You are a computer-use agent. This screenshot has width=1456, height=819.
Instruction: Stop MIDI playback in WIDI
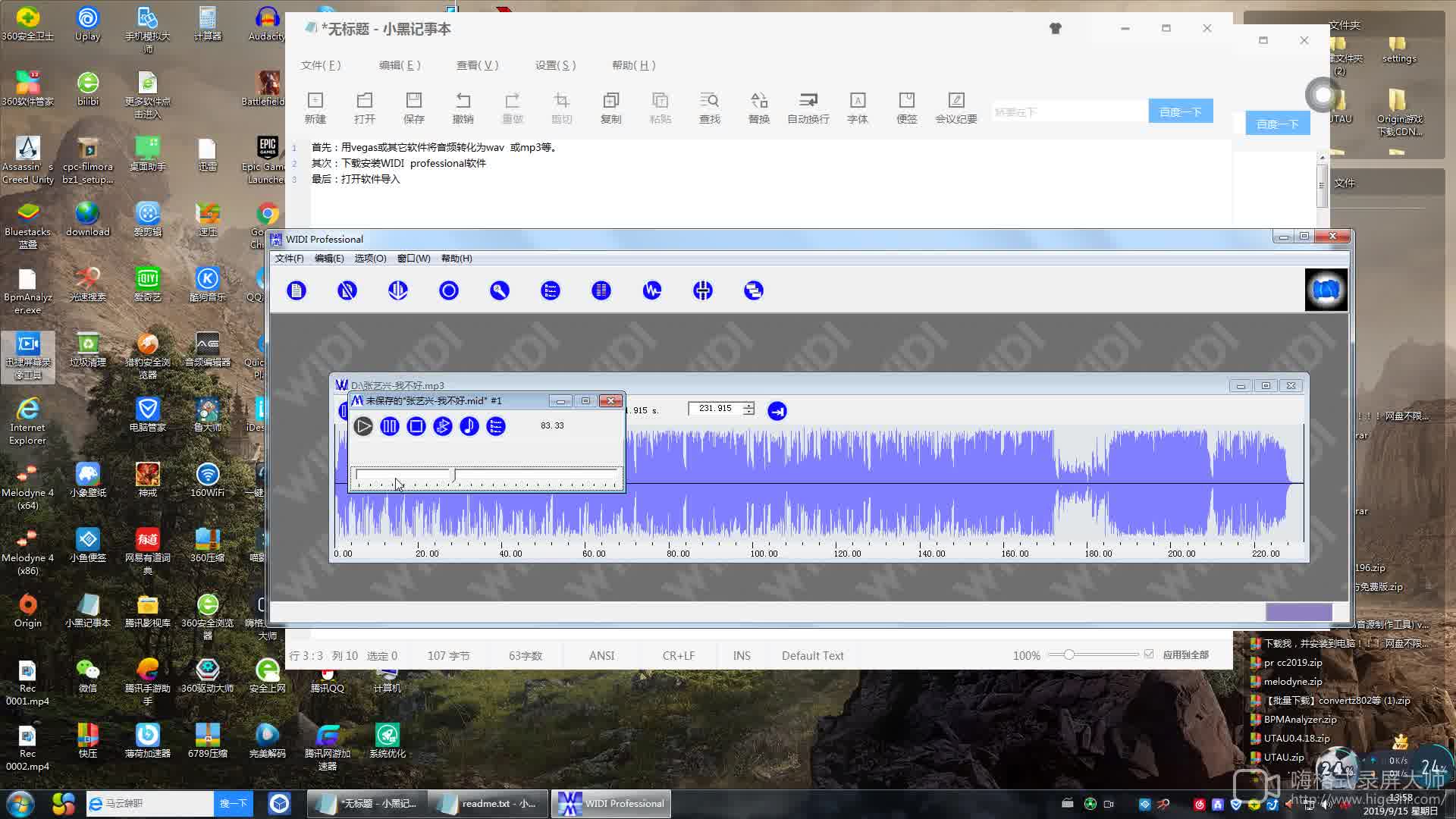[416, 426]
